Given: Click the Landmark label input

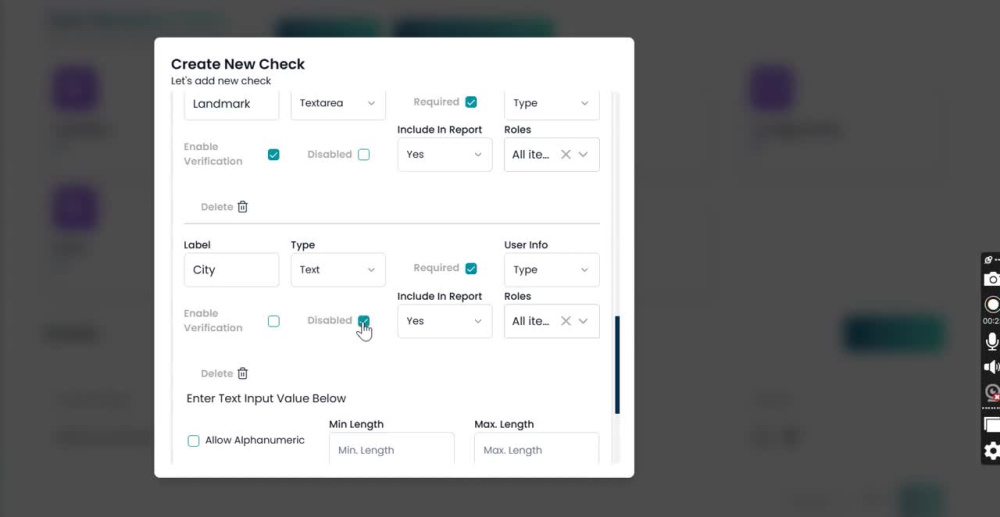Looking at the screenshot, I should 232,103.
